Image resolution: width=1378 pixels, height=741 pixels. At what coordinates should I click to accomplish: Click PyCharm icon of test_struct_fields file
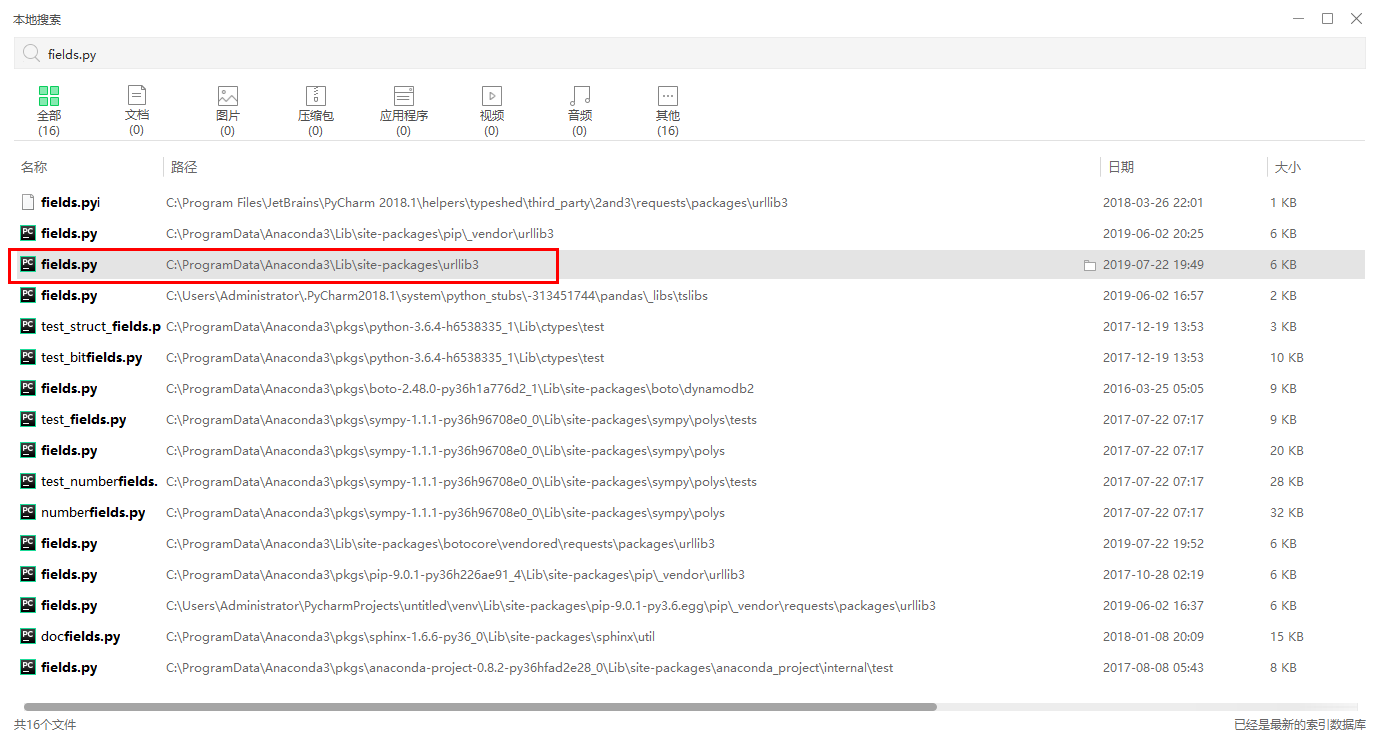pos(28,326)
